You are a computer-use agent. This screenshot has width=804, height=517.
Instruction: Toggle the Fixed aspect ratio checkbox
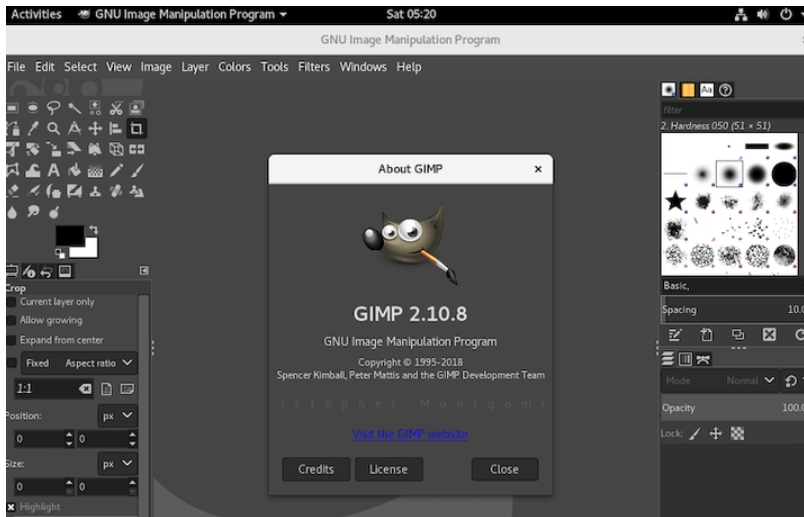click(x=11, y=363)
